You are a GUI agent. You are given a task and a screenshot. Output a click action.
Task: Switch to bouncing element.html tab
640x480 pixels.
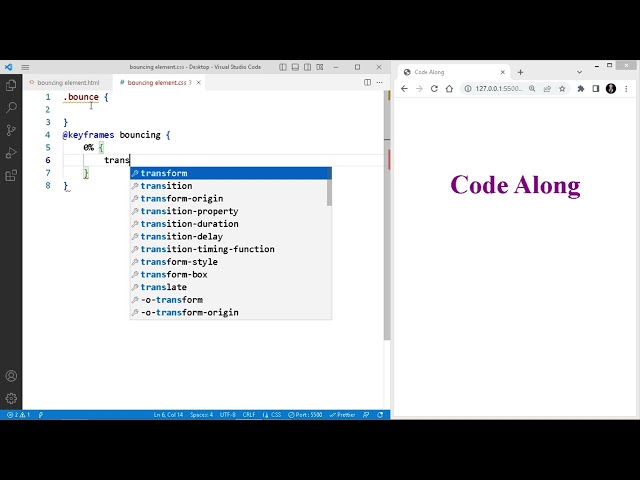(x=68, y=82)
